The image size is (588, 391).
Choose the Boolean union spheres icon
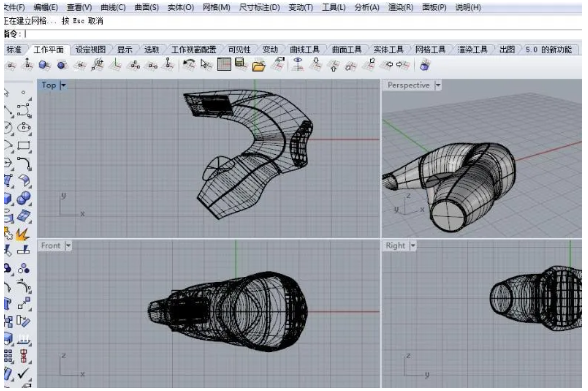(x=24, y=198)
